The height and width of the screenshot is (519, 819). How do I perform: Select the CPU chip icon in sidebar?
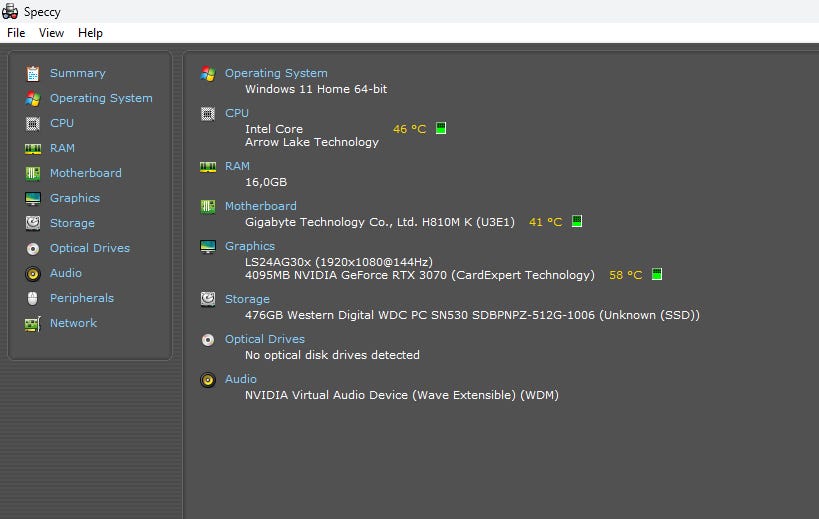coord(33,123)
